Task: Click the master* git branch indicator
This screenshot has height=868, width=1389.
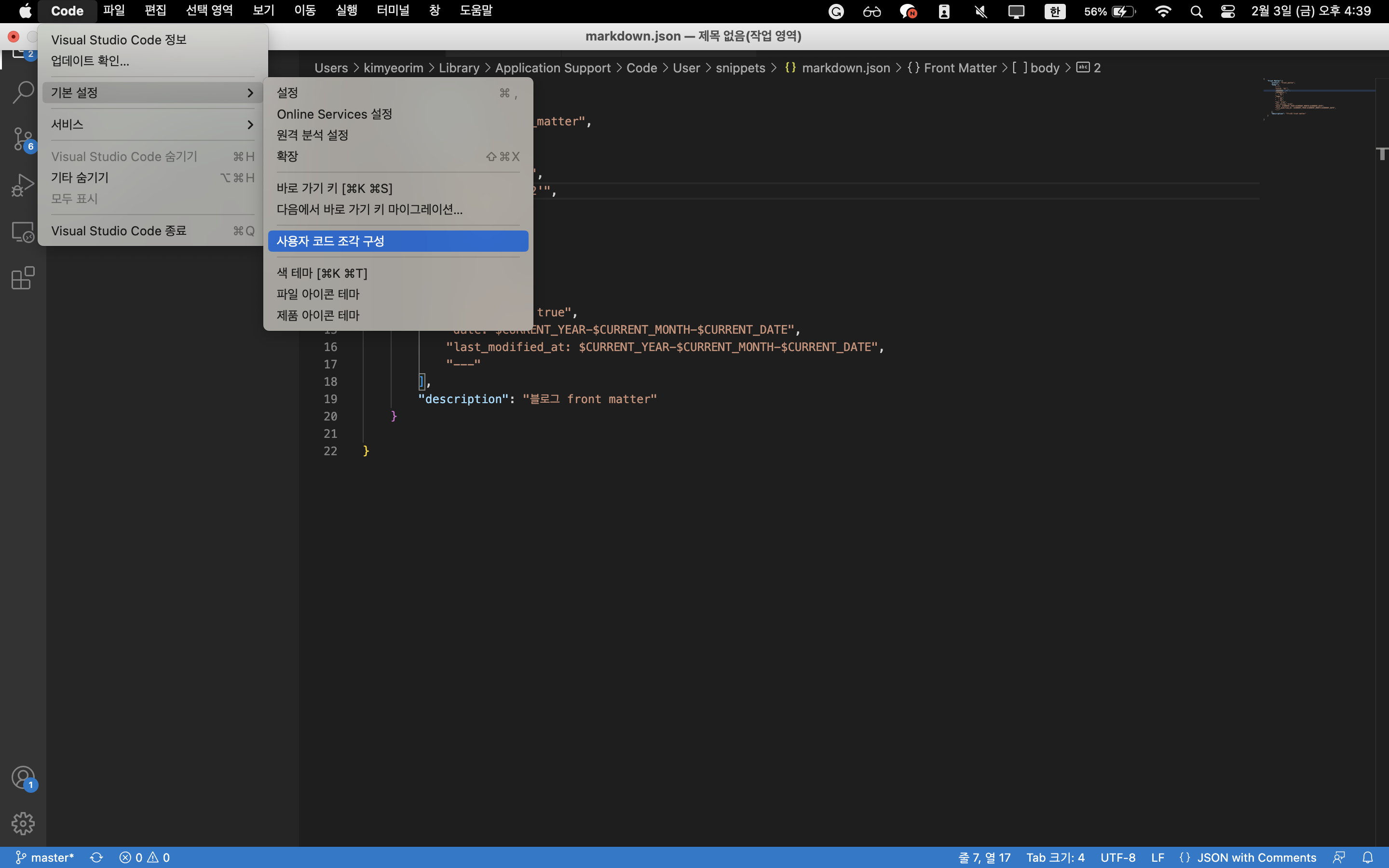Action: coord(45,857)
